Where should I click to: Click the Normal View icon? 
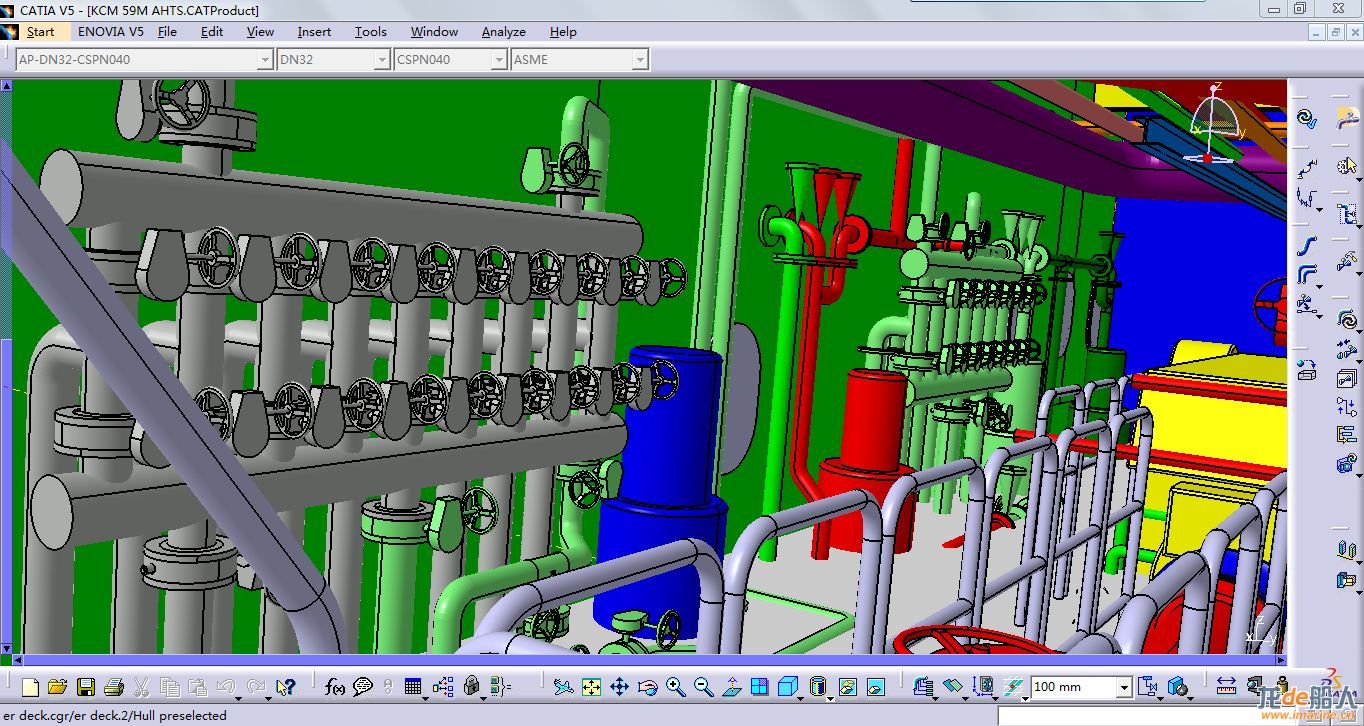(731, 687)
